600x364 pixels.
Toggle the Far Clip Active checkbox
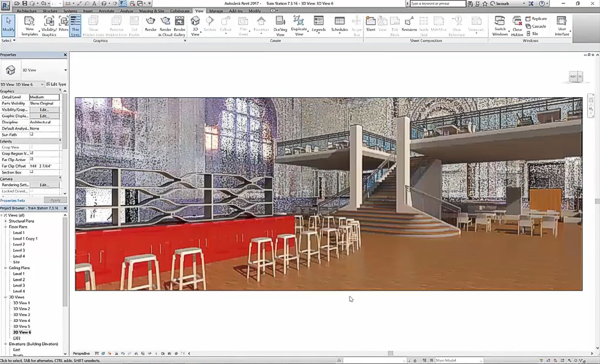32,159
